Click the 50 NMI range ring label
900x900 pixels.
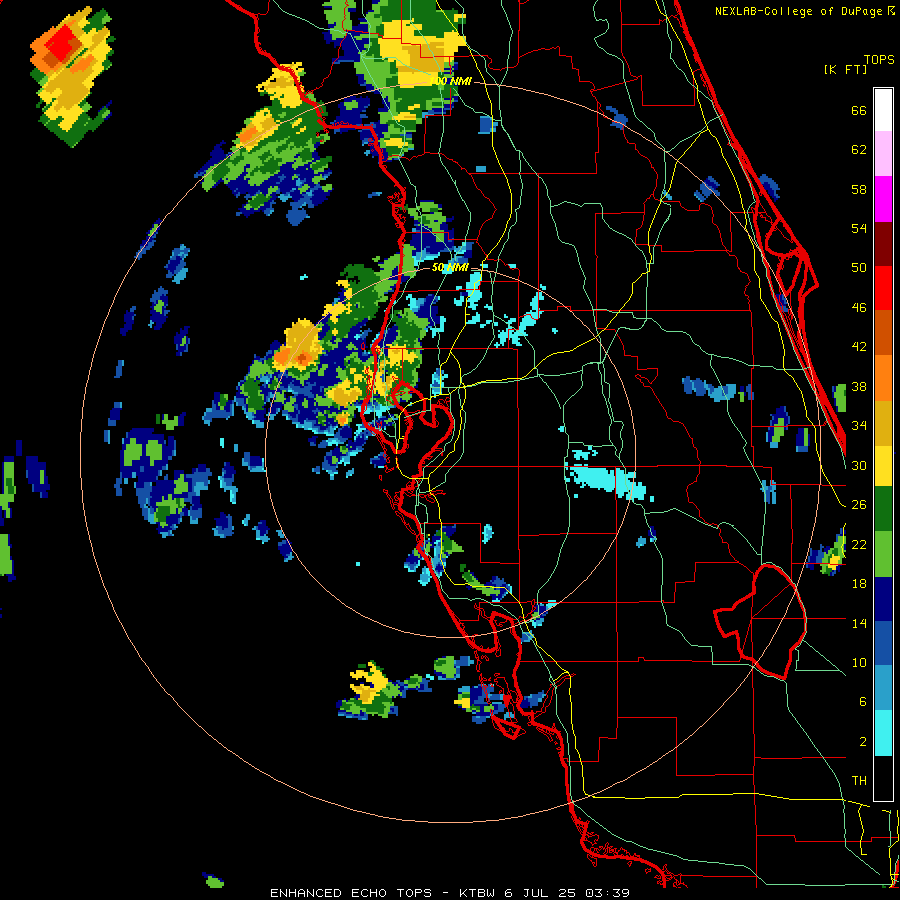click(450, 267)
